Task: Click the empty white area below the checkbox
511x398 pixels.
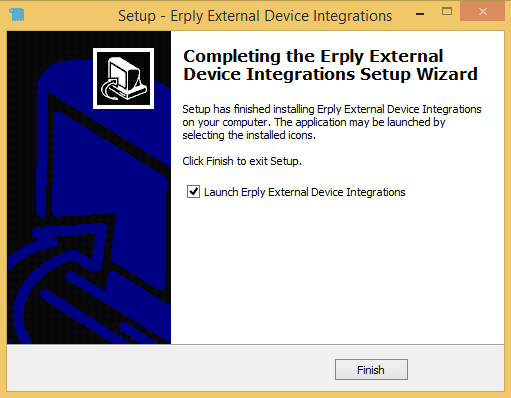Action: pos(337,270)
